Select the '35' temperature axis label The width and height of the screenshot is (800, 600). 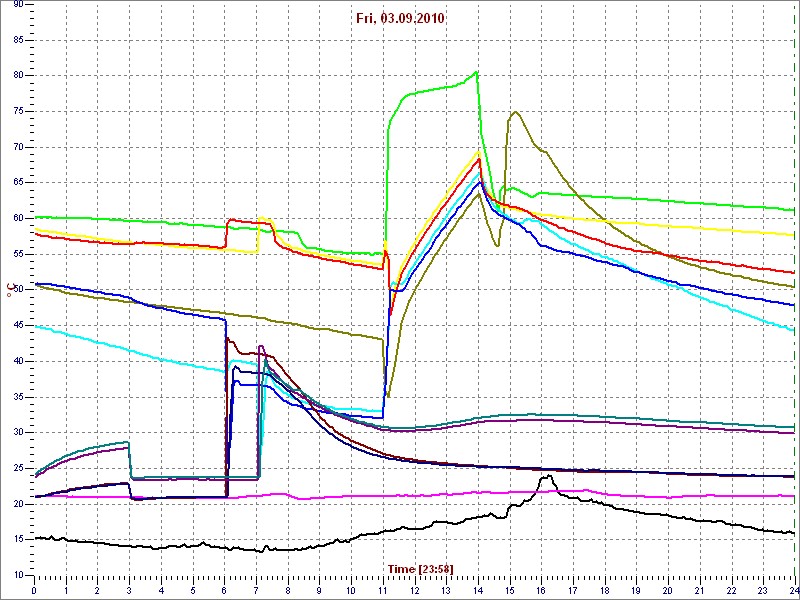pyautogui.click(x=17, y=397)
